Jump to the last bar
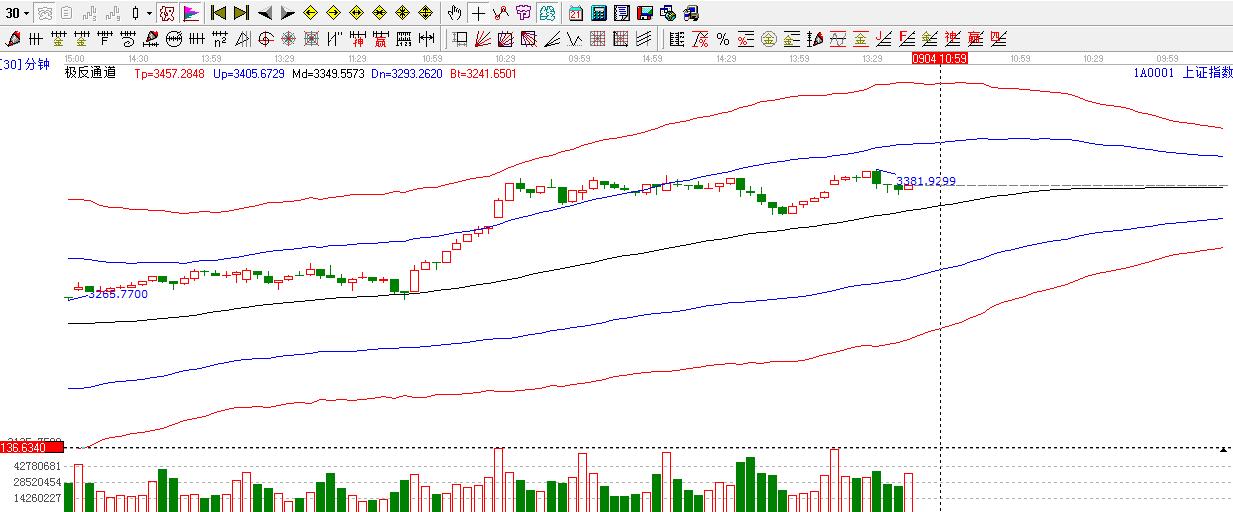 [x=241, y=13]
